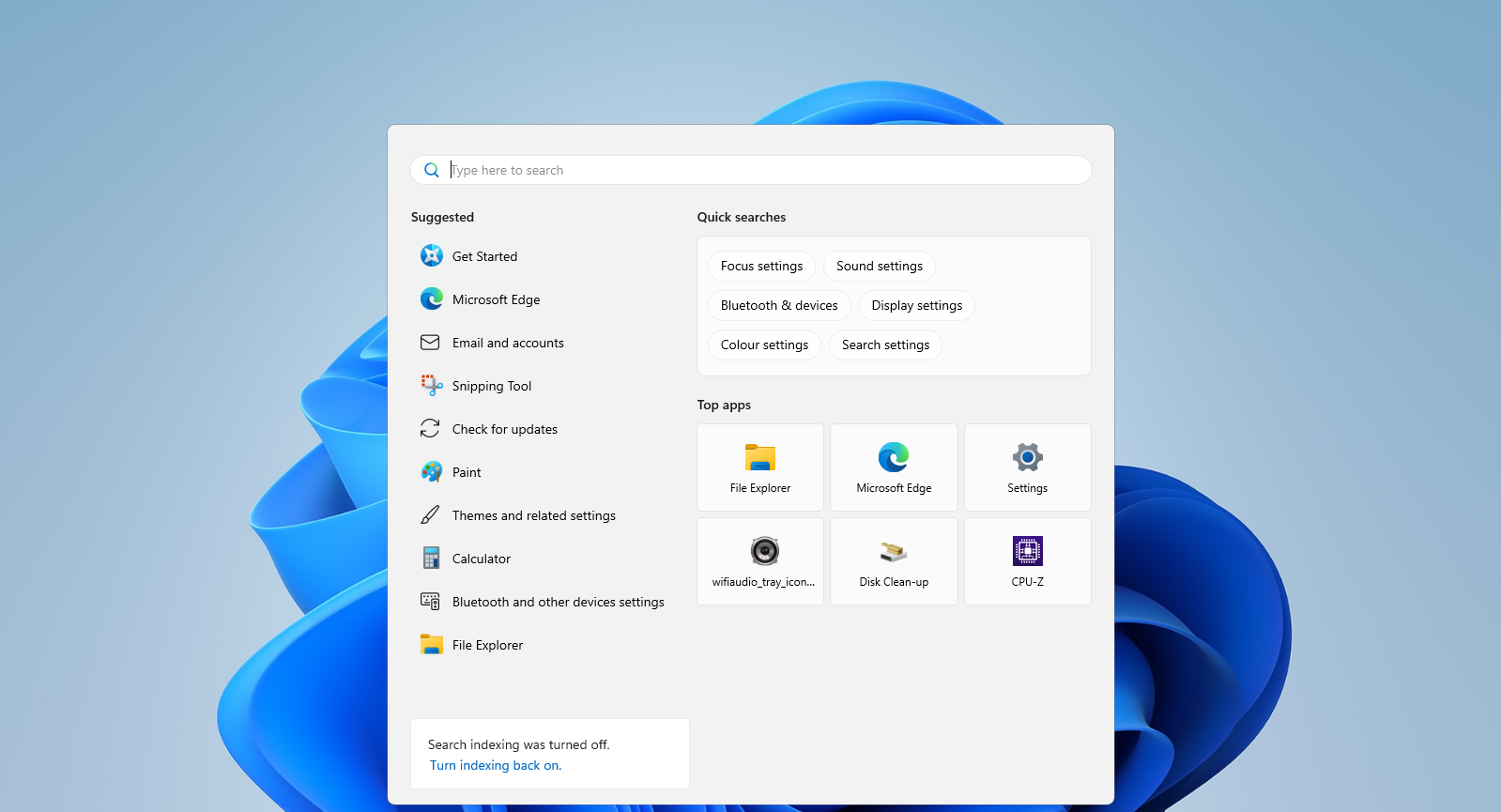Click the magnifier icon in search box

pyautogui.click(x=432, y=170)
